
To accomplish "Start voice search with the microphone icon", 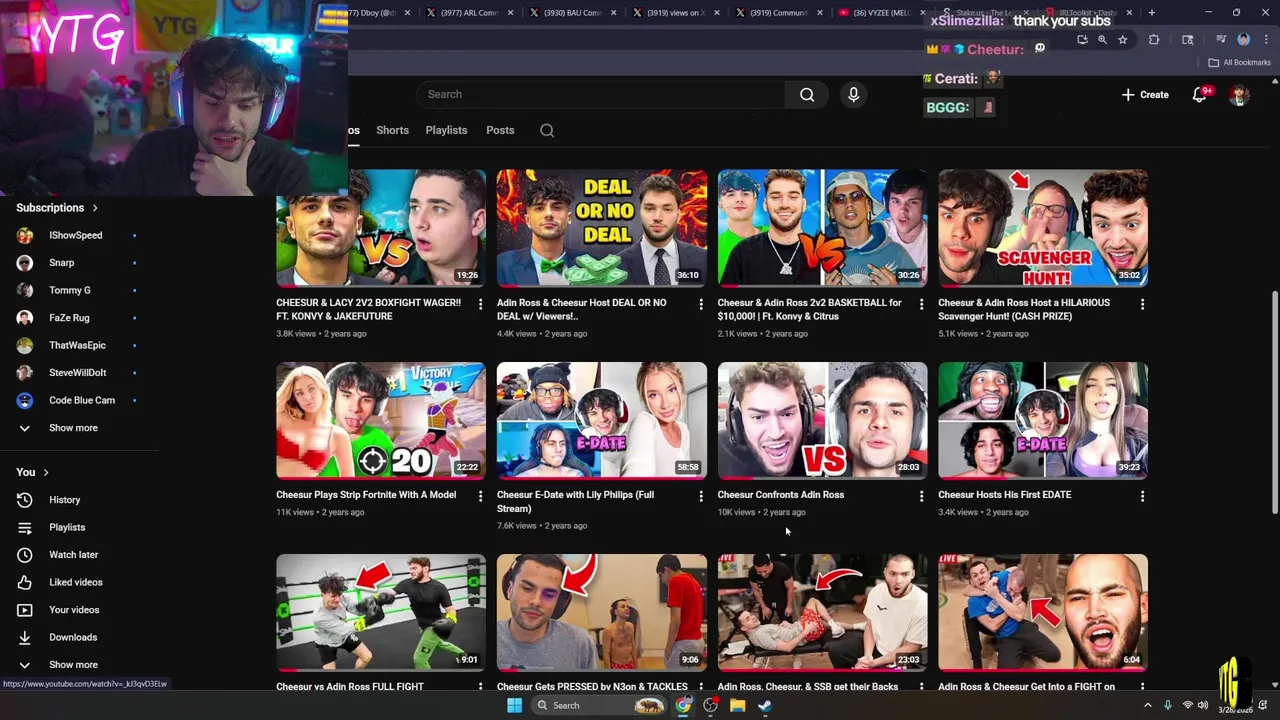I will tap(853, 94).
